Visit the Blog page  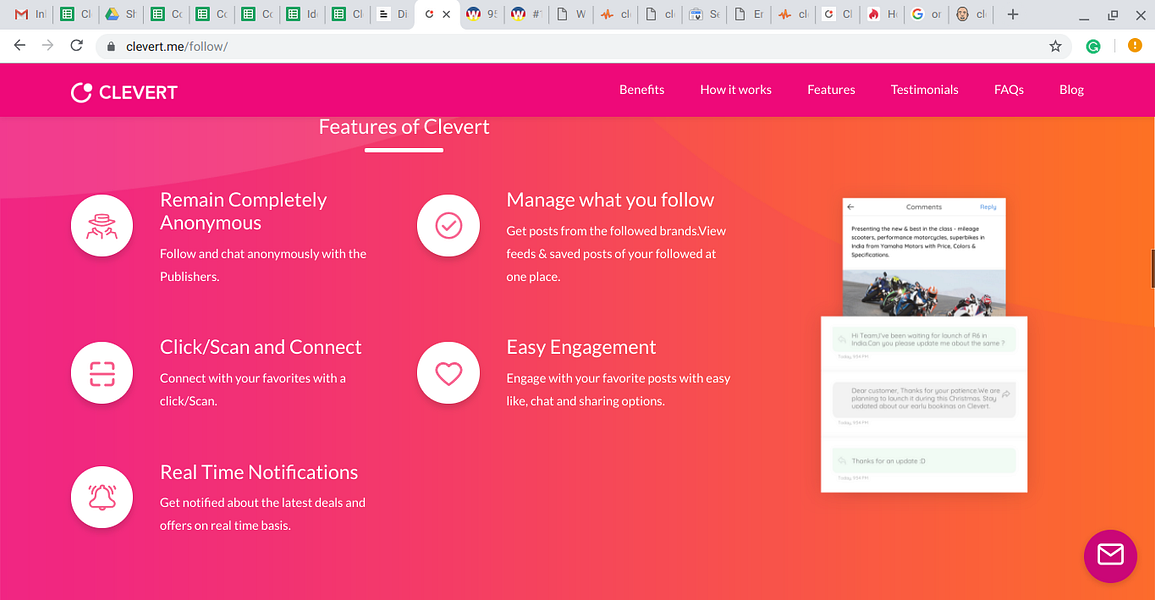coord(1071,89)
